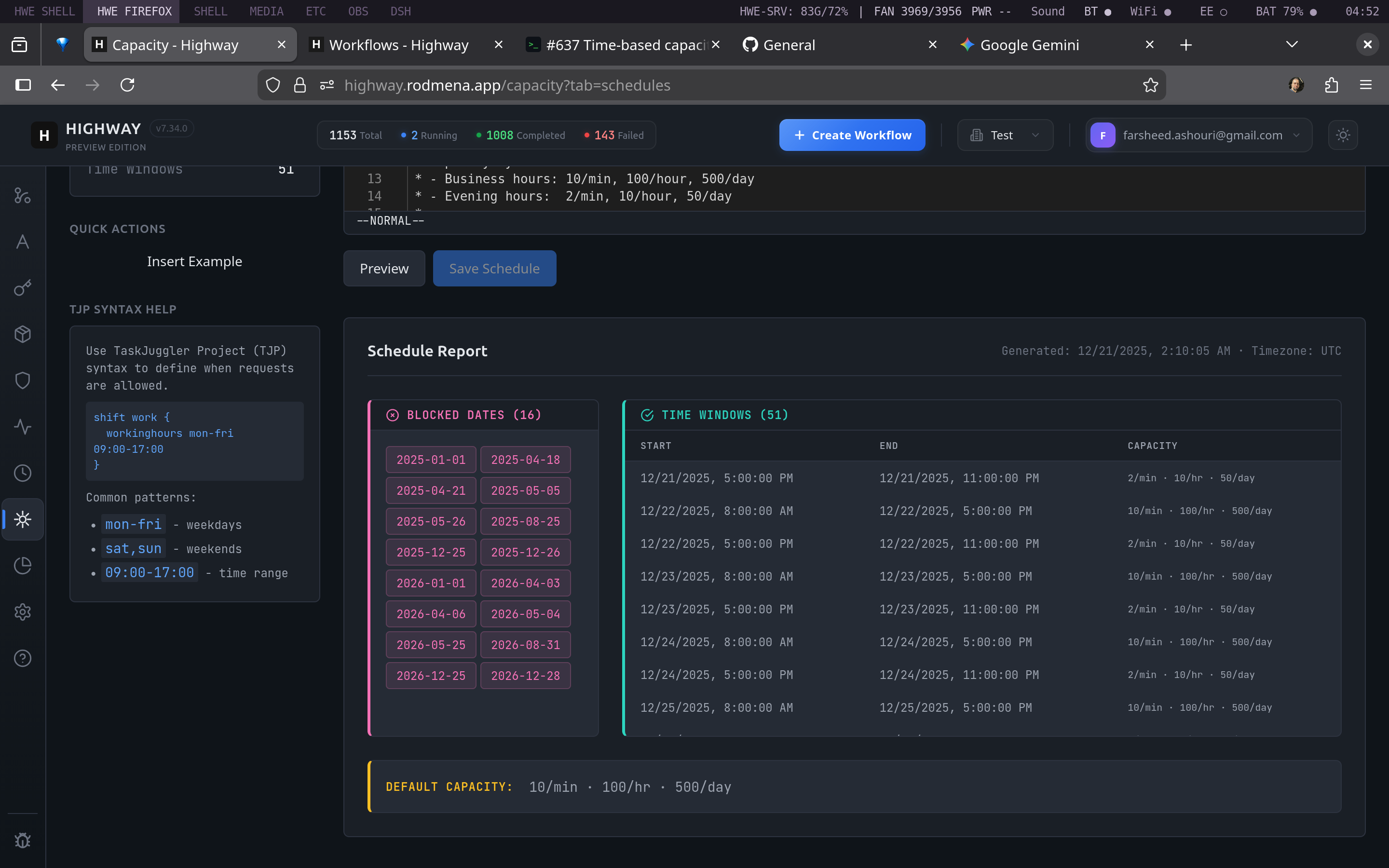Select the activity monitor pulse icon
The image size is (1389, 868).
tap(22, 427)
